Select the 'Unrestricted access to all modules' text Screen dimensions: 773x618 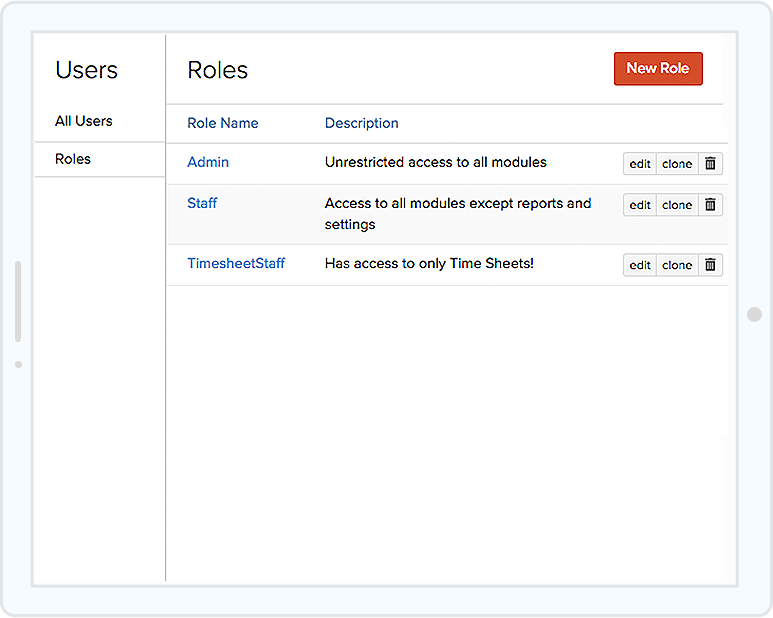point(435,162)
